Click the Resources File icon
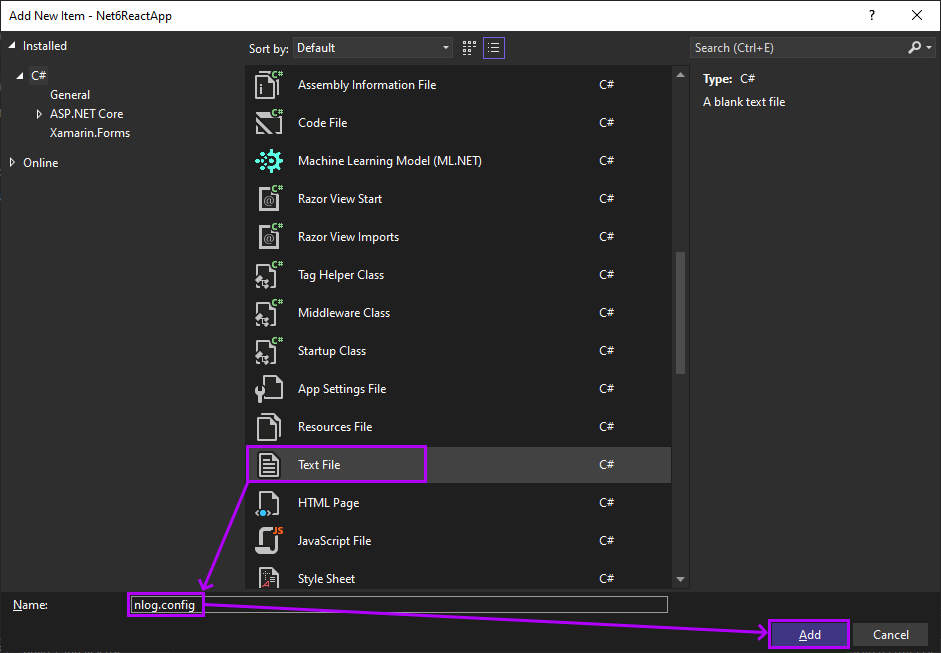This screenshot has width=941, height=653. (268, 427)
